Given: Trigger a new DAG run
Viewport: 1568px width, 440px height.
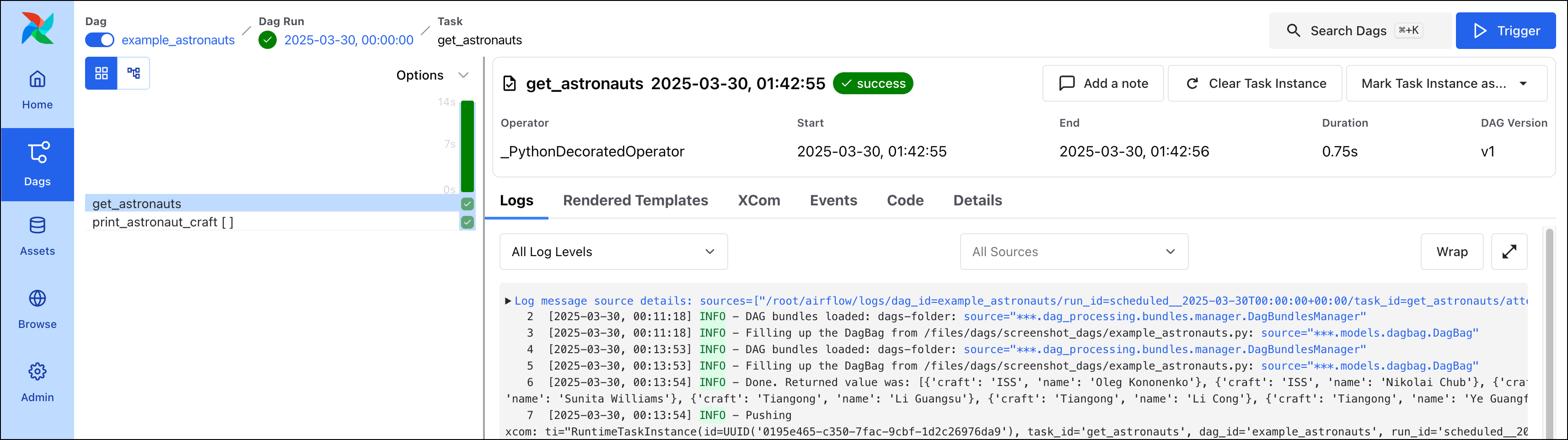Looking at the screenshot, I should (1505, 30).
